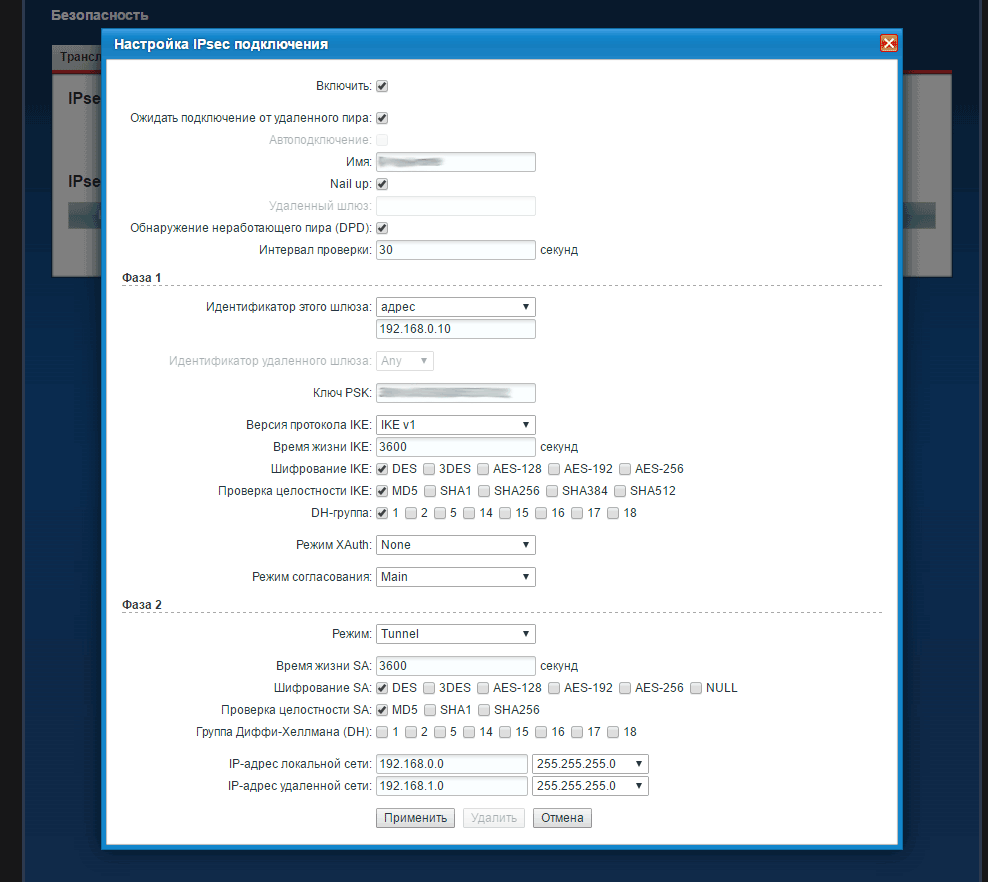Click the Отмена button
This screenshot has height=882, width=988.
click(562, 818)
